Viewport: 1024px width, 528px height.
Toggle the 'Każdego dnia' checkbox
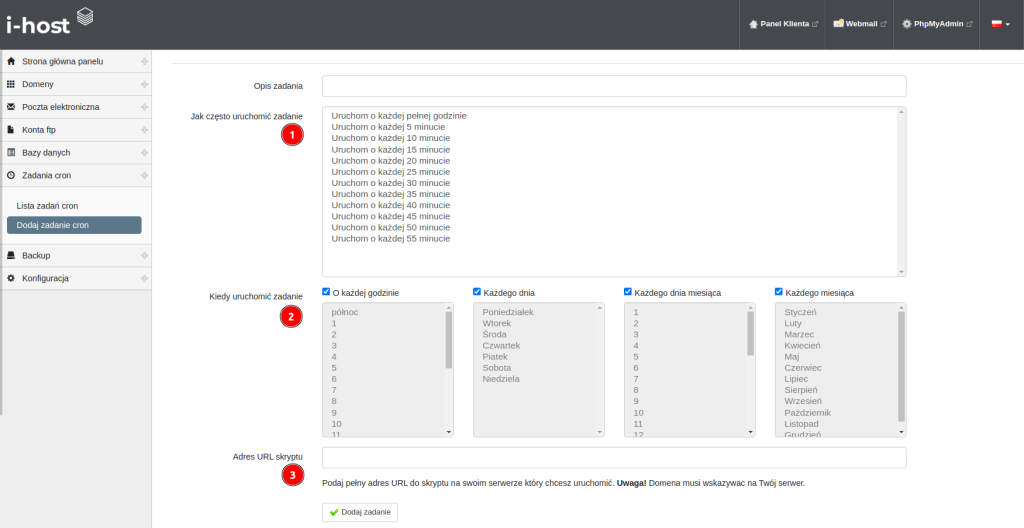[478, 292]
